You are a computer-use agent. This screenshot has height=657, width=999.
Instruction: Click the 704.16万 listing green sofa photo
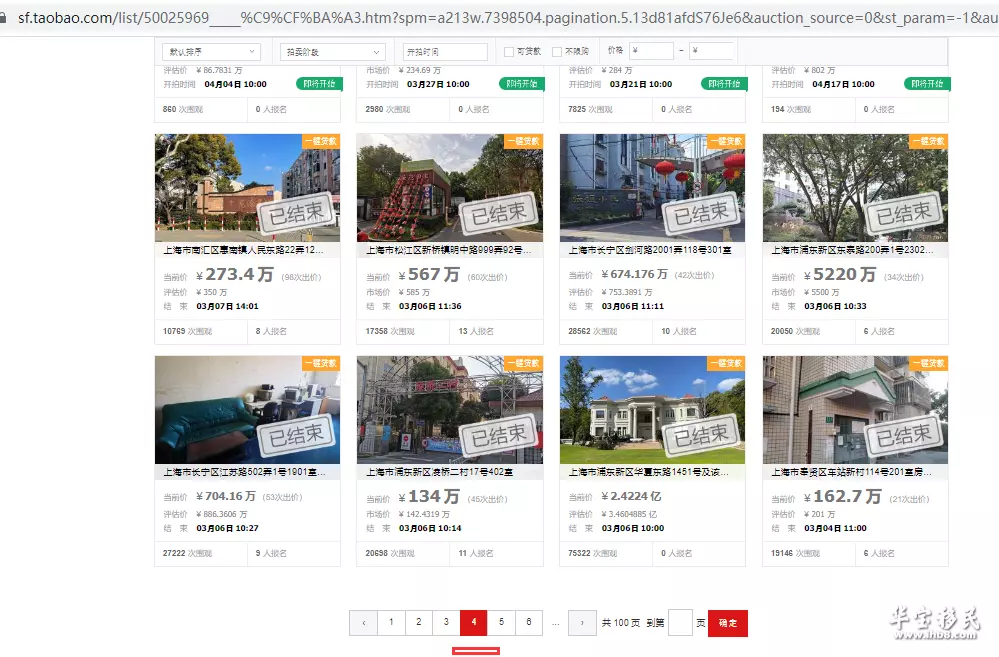[x=247, y=410]
